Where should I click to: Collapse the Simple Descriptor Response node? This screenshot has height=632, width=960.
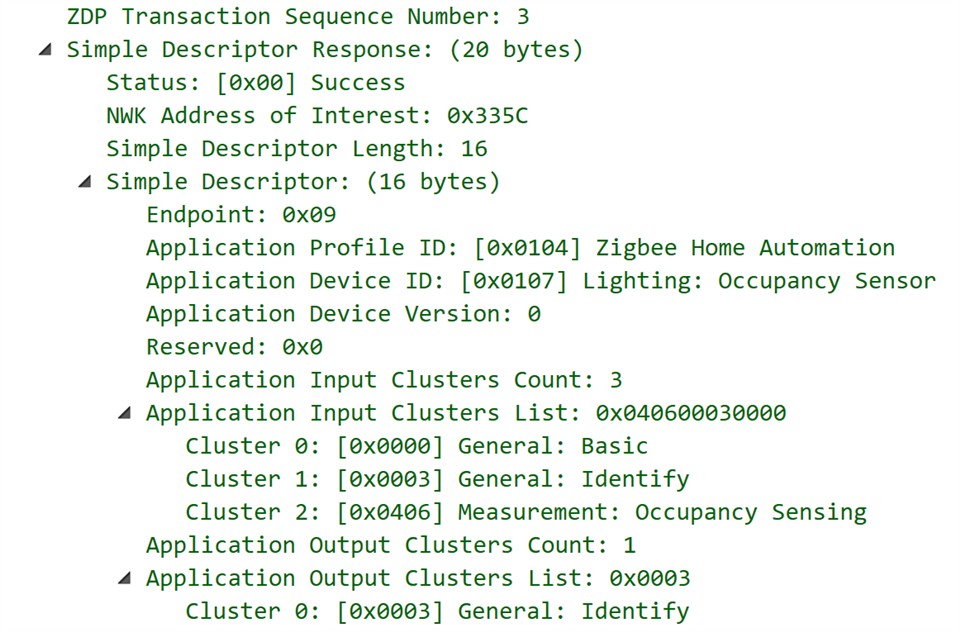pos(45,50)
